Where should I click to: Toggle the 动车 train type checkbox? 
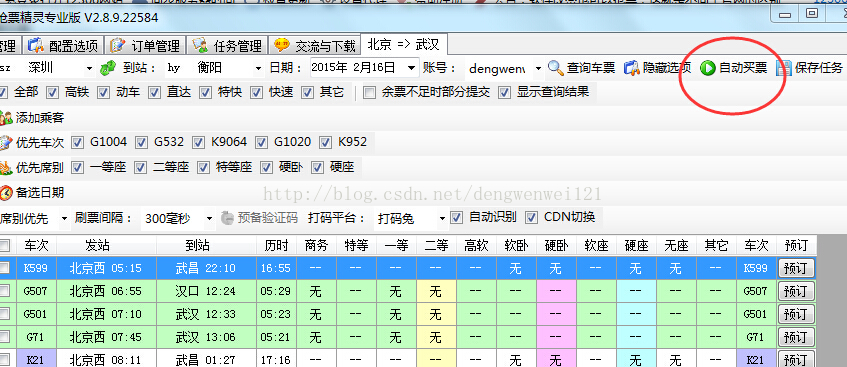pos(103,92)
